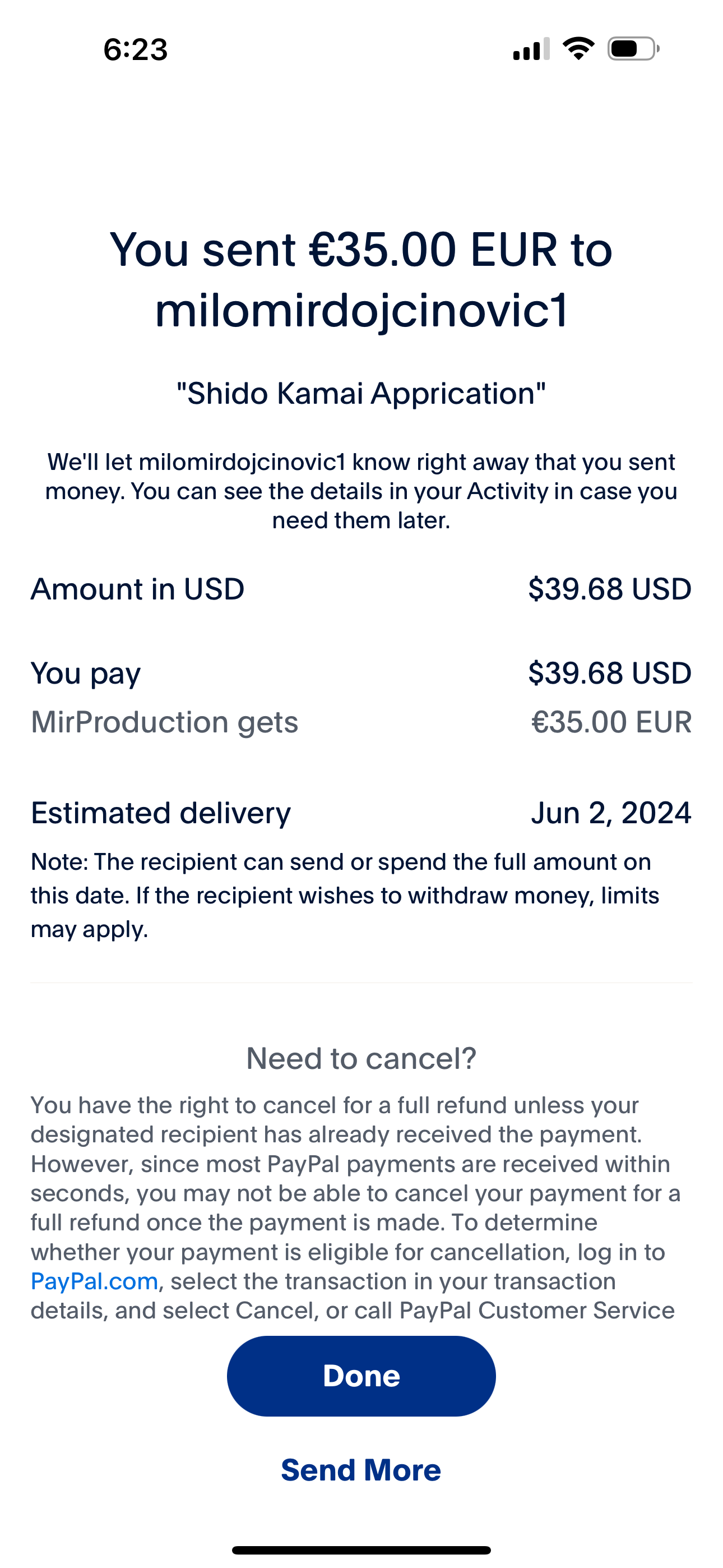Tap the $39.68 USD value beside "You pay"
This screenshot has width=723, height=1568.
pos(609,672)
